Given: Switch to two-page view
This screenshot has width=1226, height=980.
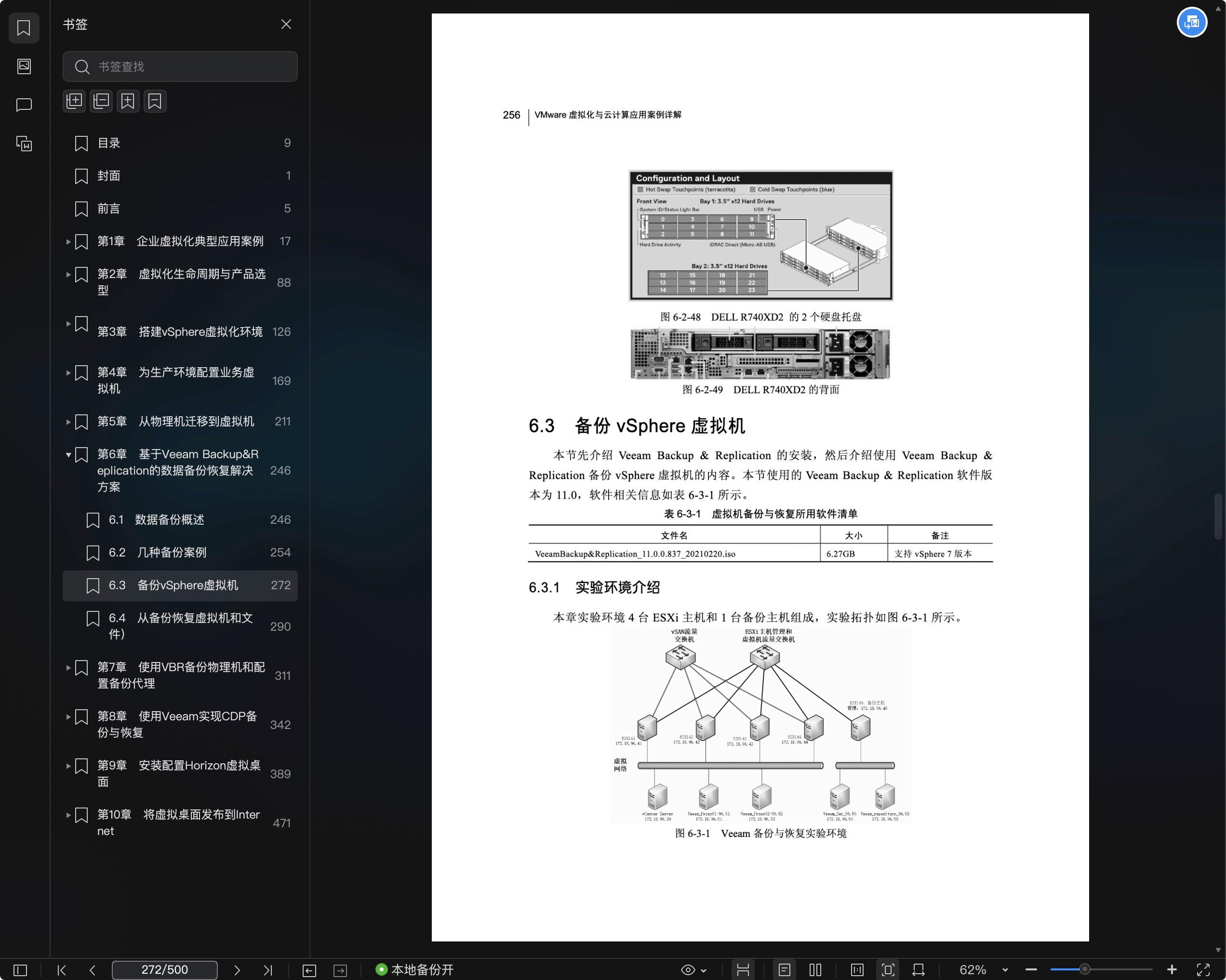Looking at the screenshot, I should [815, 970].
